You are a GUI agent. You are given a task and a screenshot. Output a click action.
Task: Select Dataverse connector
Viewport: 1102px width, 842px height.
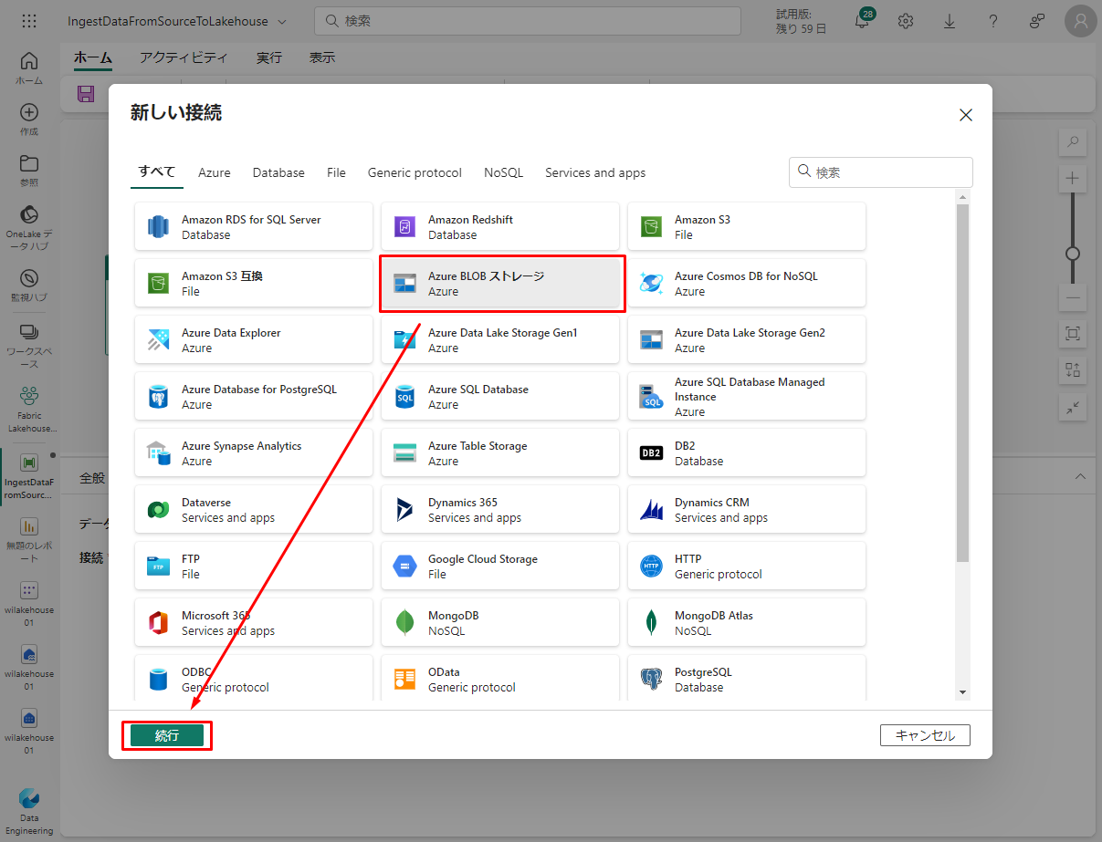coord(254,510)
